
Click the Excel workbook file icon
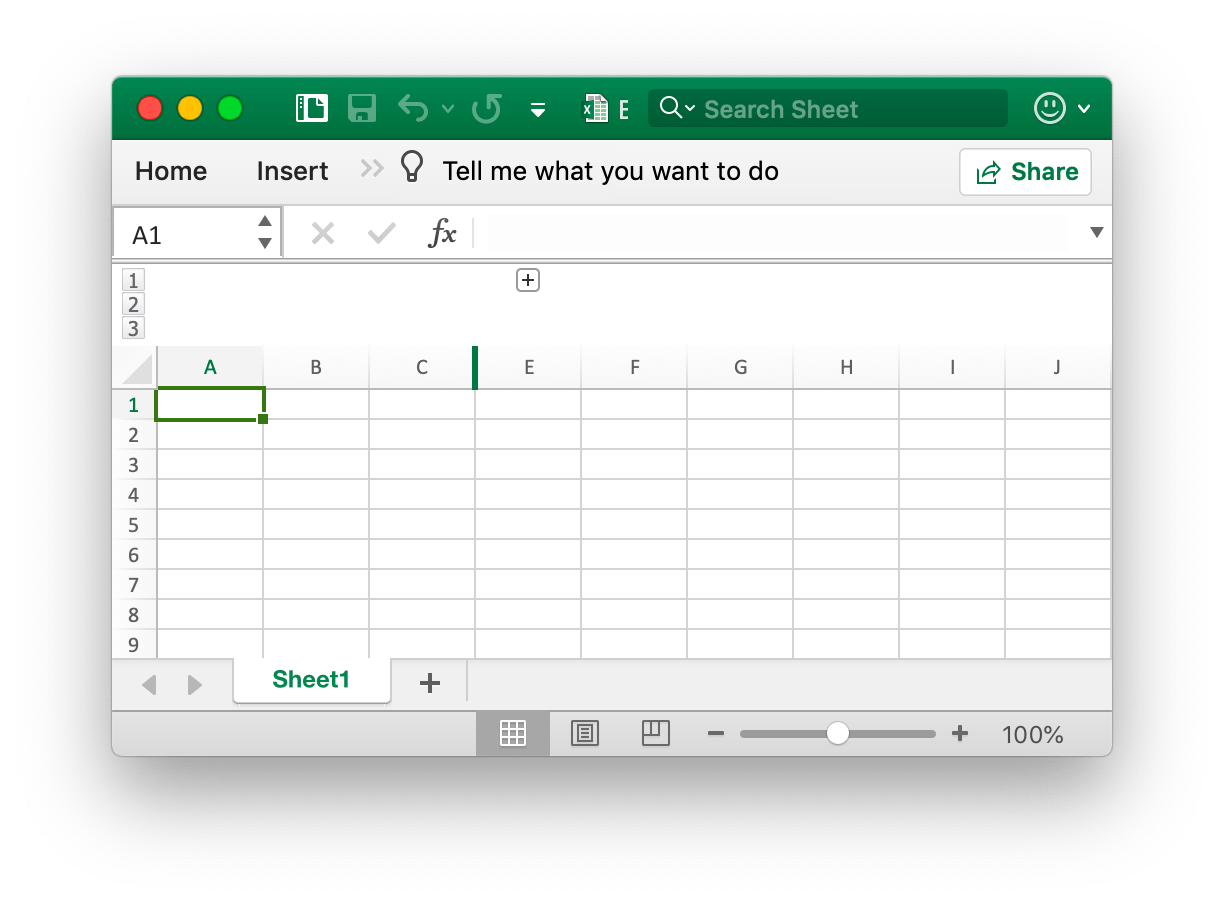[596, 108]
